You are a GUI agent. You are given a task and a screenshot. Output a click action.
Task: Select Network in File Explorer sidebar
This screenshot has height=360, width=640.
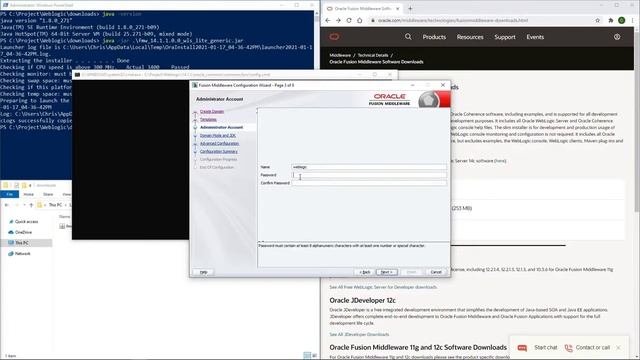pos(22,253)
